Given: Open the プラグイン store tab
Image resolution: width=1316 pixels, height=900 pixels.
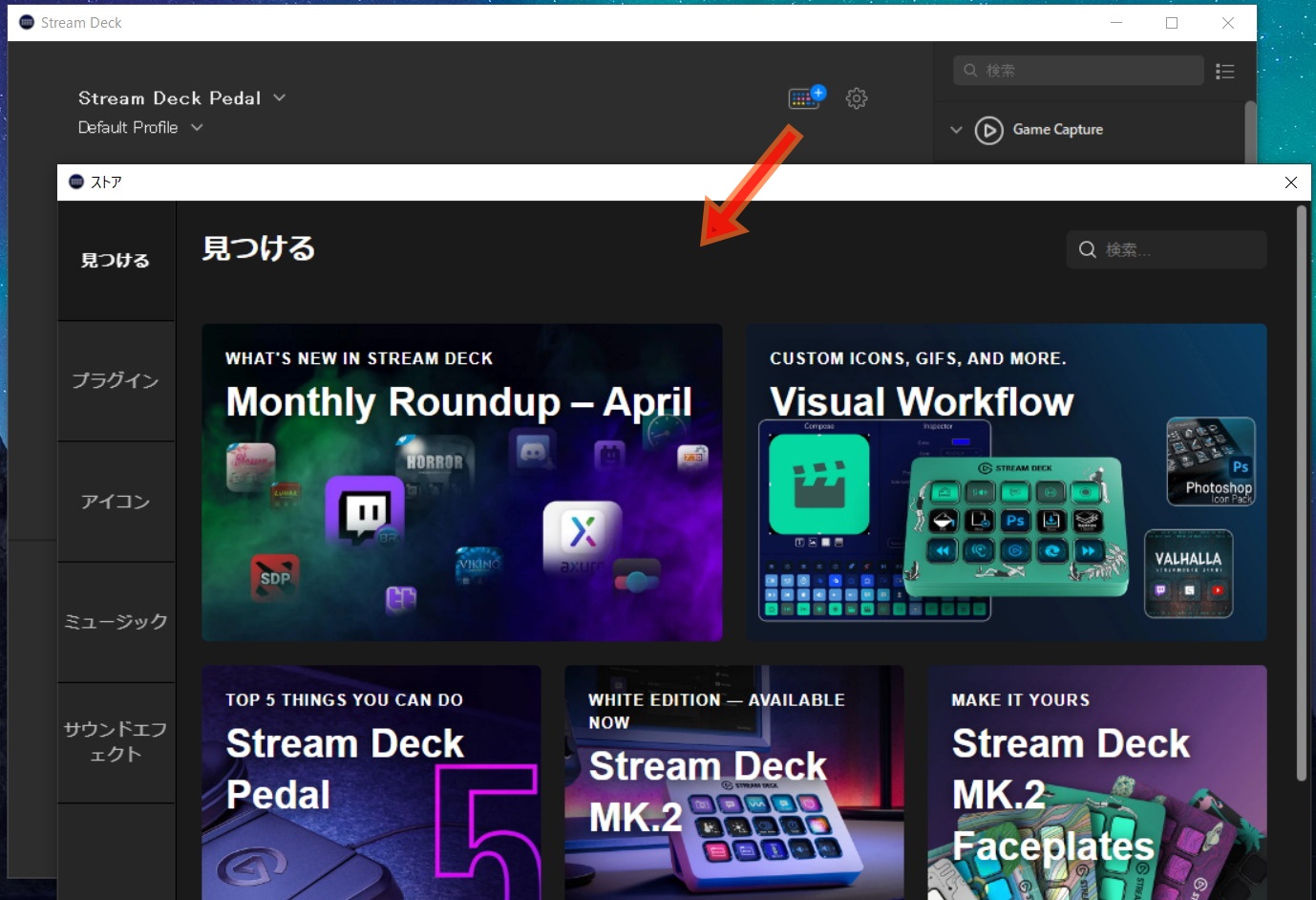Looking at the screenshot, I should click(116, 381).
